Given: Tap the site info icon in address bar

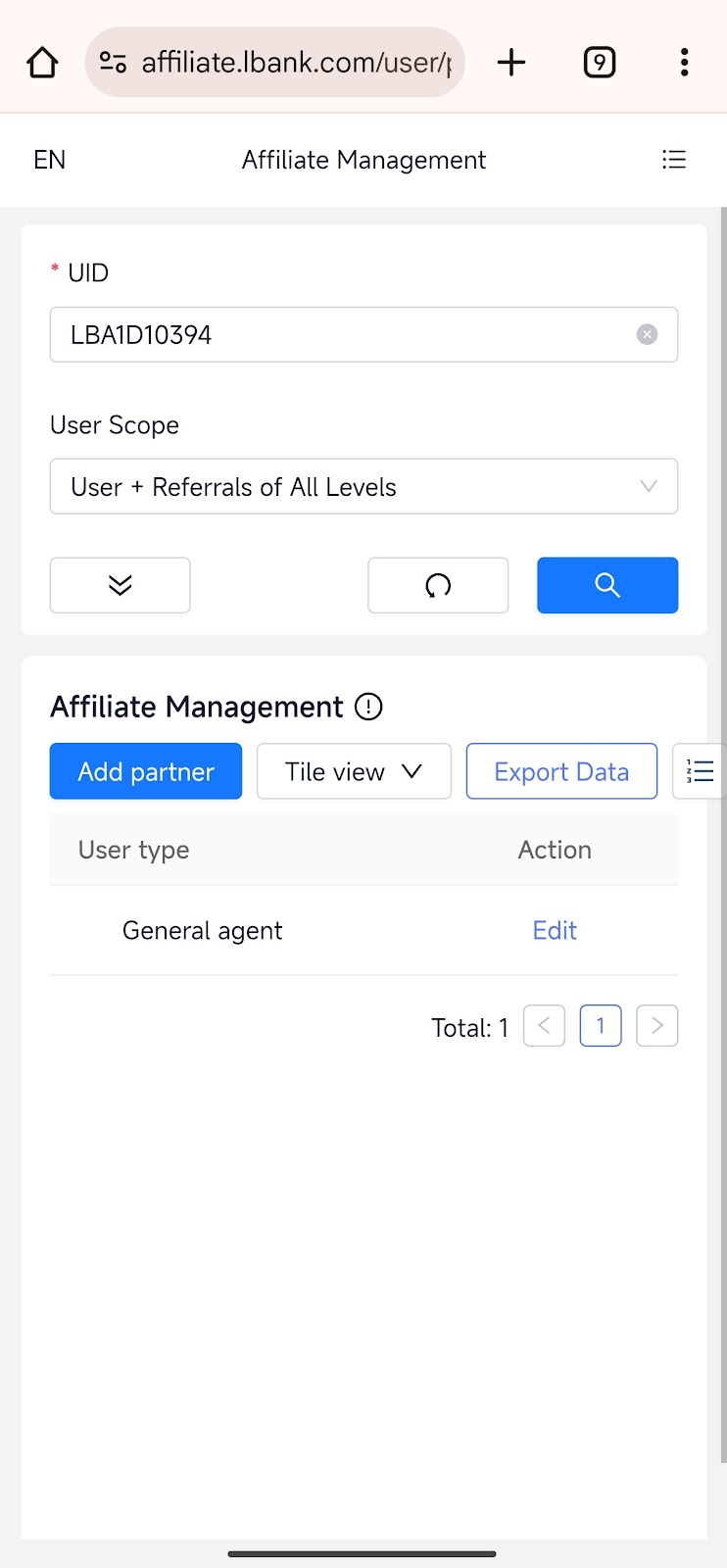Looking at the screenshot, I should pyautogui.click(x=114, y=63).
